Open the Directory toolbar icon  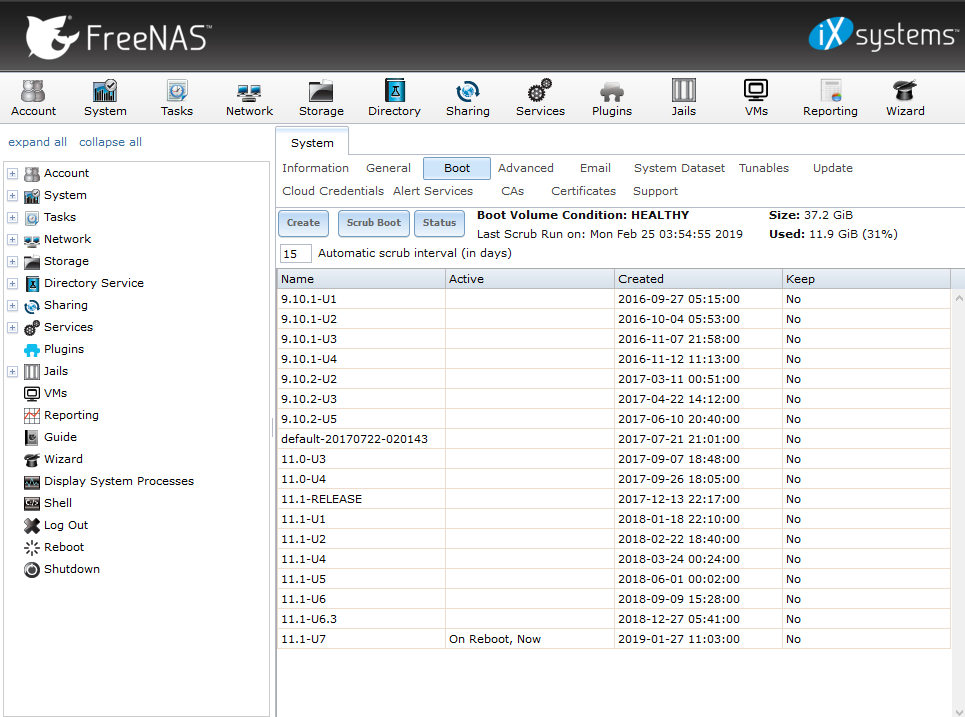pyautogui.click(x=394, y=98)
